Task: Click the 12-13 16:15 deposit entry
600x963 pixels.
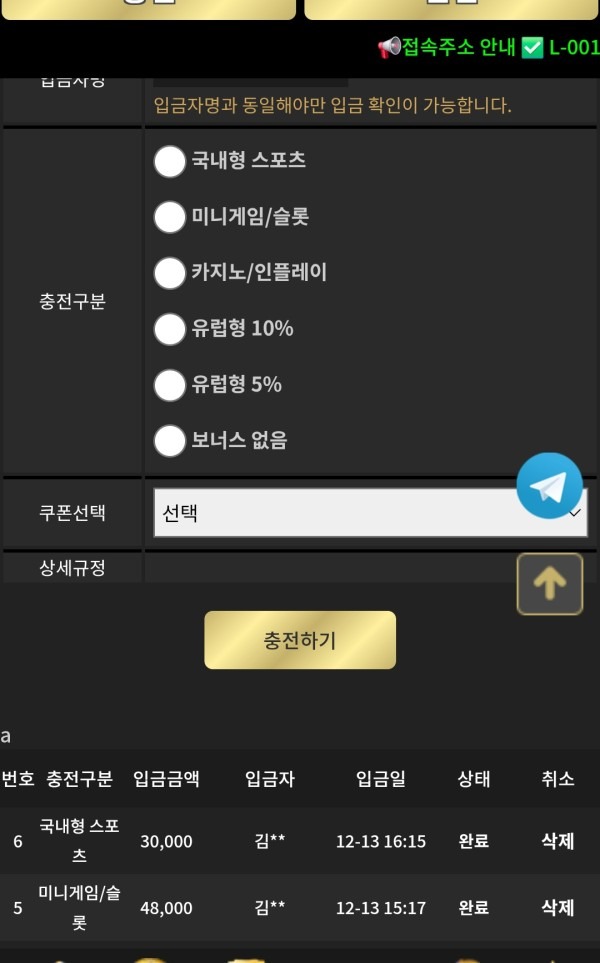Action: (381, 841)
